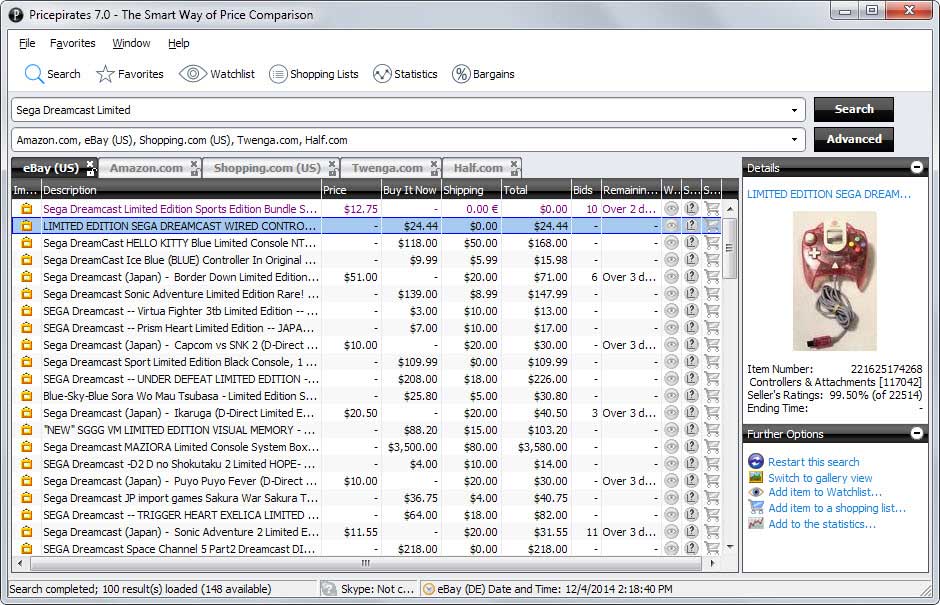940x605 pixels.
Task: Click the item icon of Sports Edition Bundle row
Action: 26,209
